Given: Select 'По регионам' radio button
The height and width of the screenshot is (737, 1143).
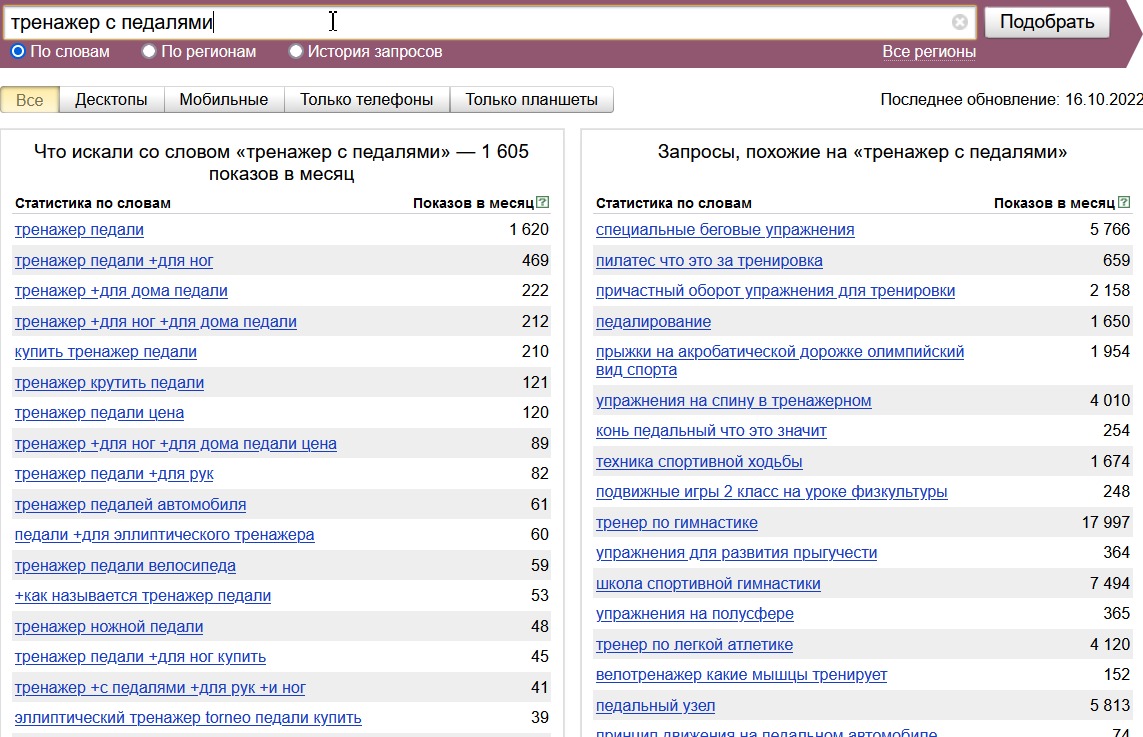Looking at the screenshot, I should tap(149, 51).
